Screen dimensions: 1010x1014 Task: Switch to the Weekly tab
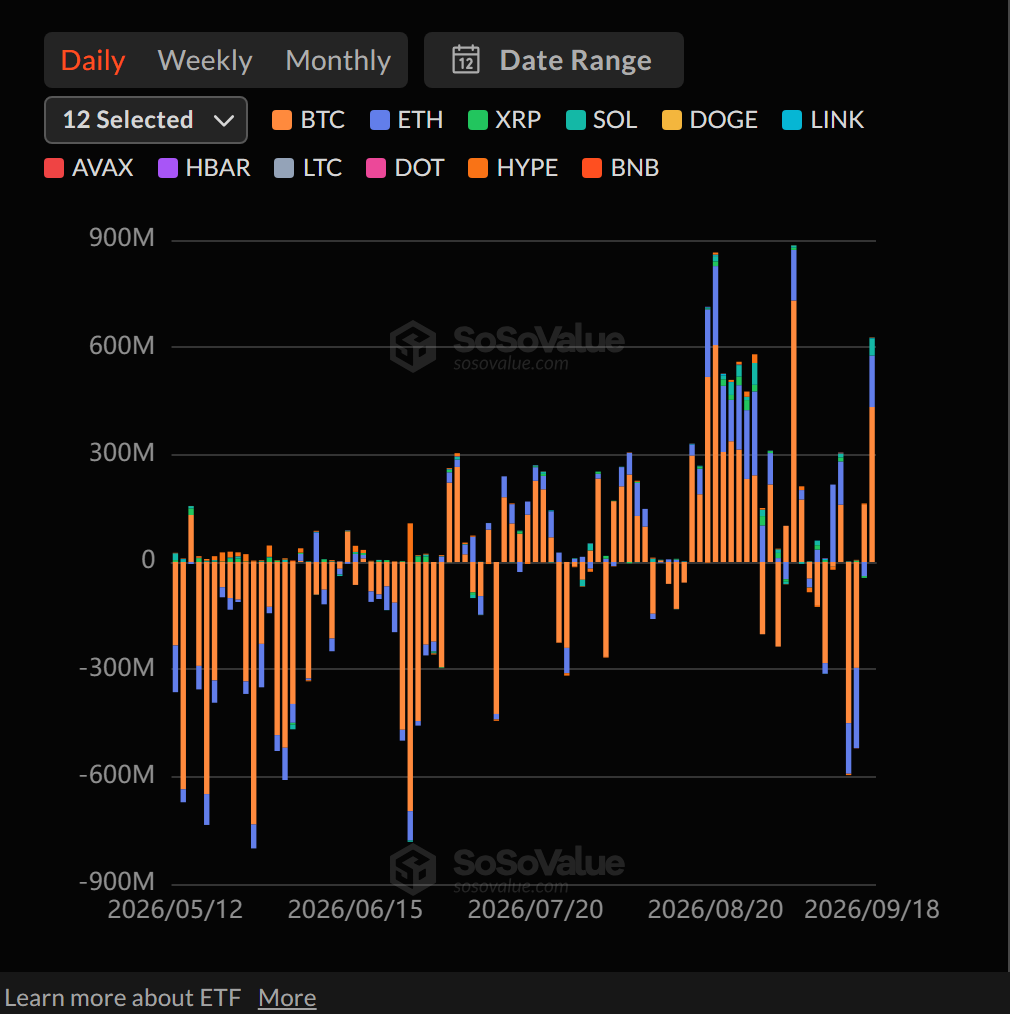[205, 61]
